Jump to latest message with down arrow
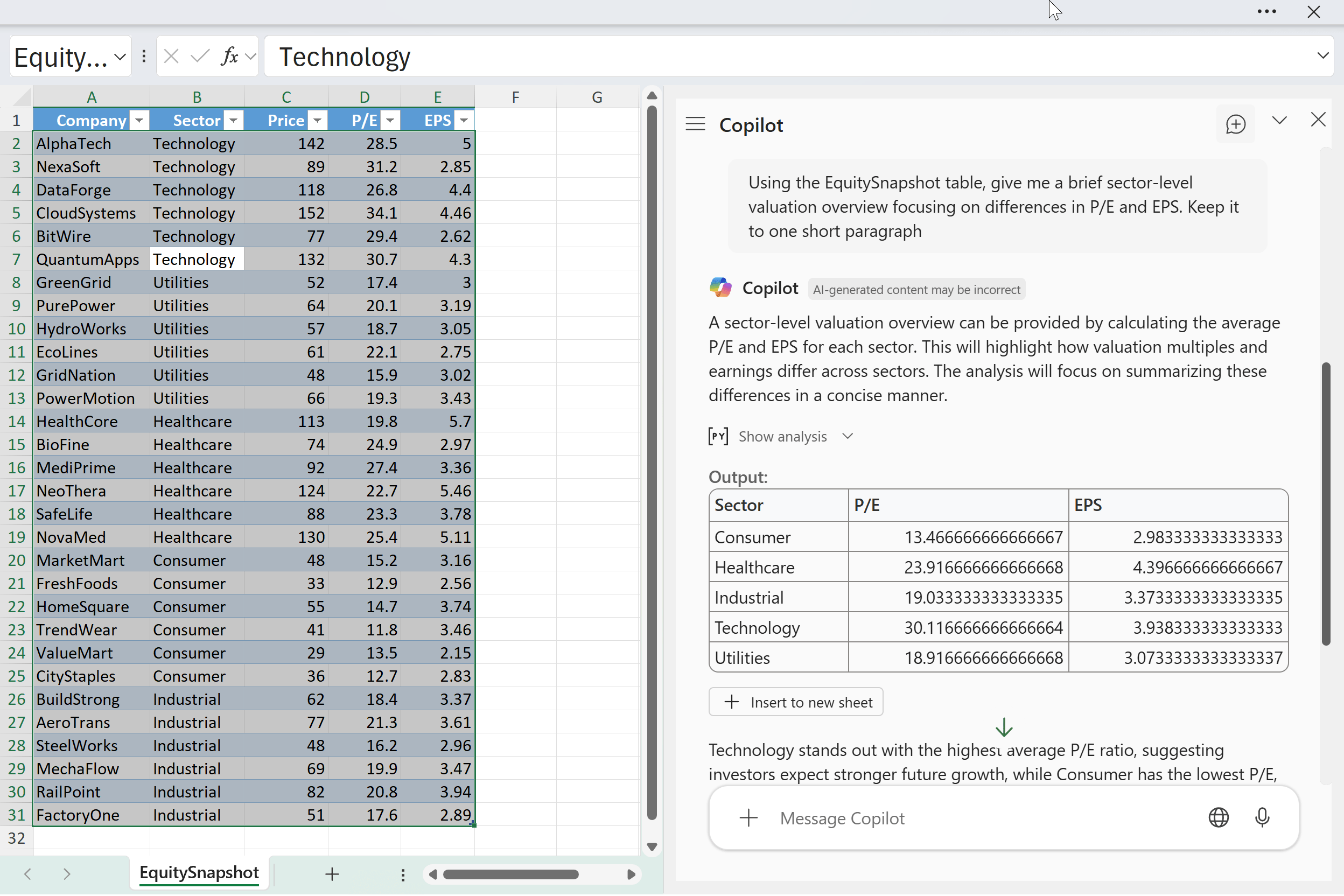The width and height of the screenshot is (1344, 896). coord(1004,728)
